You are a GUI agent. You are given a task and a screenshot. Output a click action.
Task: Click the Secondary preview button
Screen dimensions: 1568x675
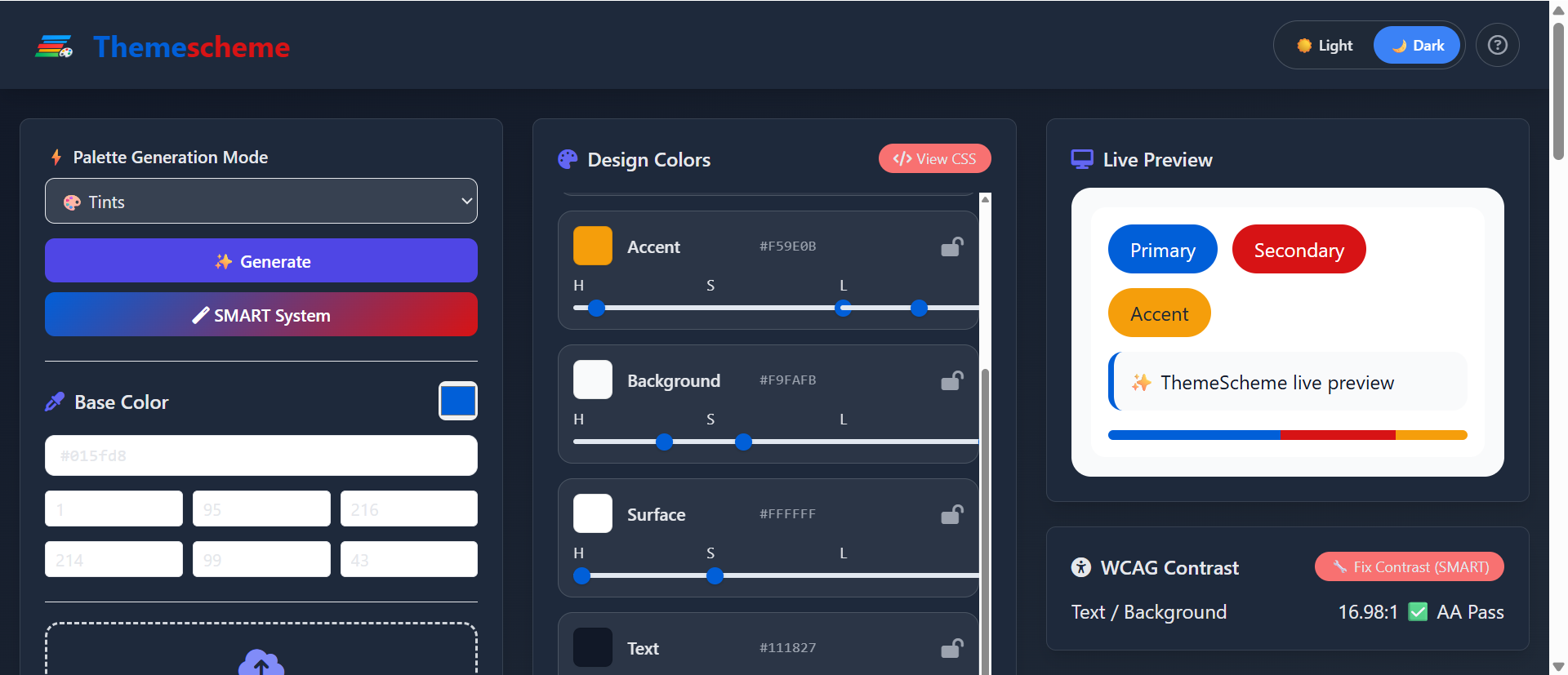(x=1299, y=249)
